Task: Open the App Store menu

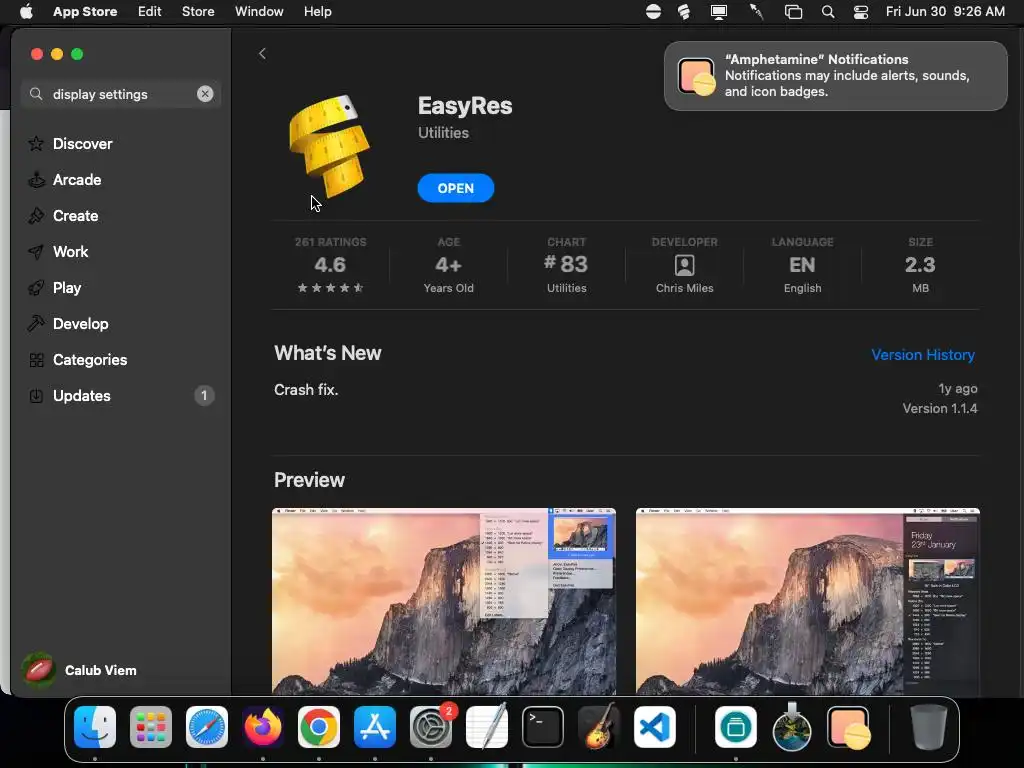Action: 85,12
